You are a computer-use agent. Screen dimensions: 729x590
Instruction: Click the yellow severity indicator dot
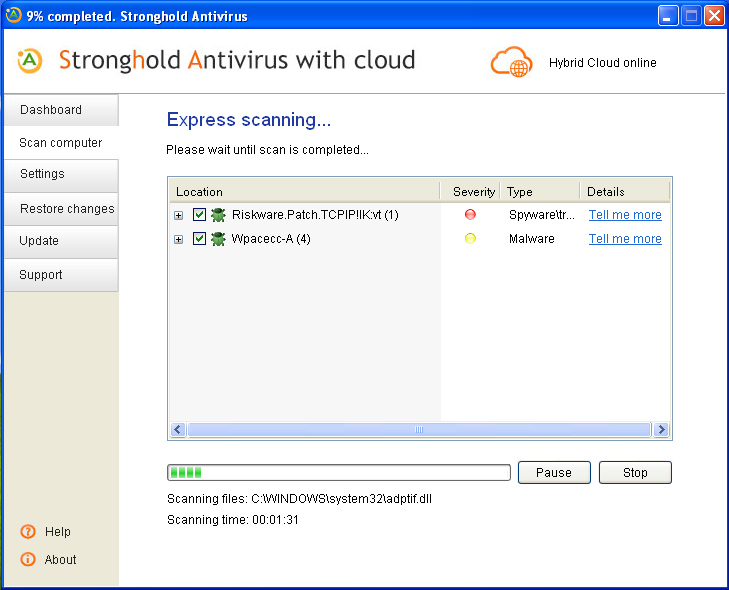point(470,239)
